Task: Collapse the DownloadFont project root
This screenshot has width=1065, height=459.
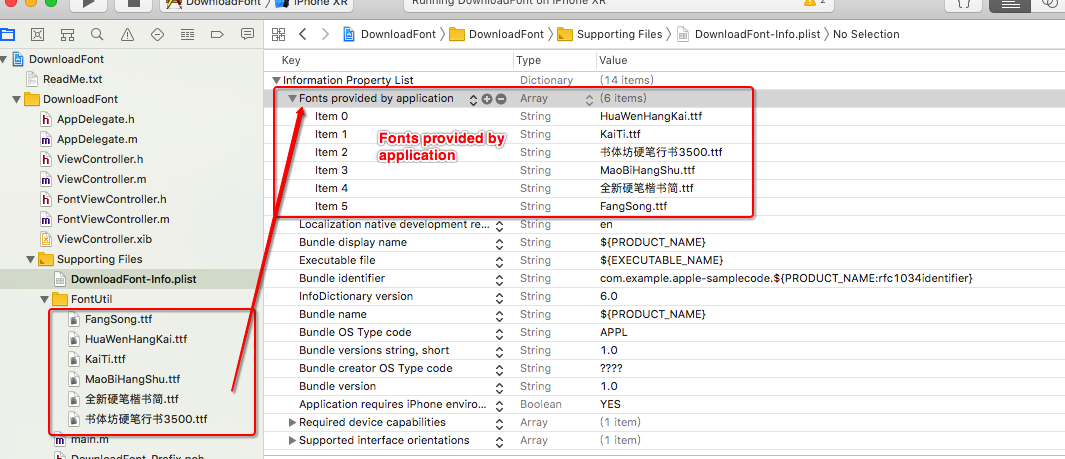Action: pos(5,59)
